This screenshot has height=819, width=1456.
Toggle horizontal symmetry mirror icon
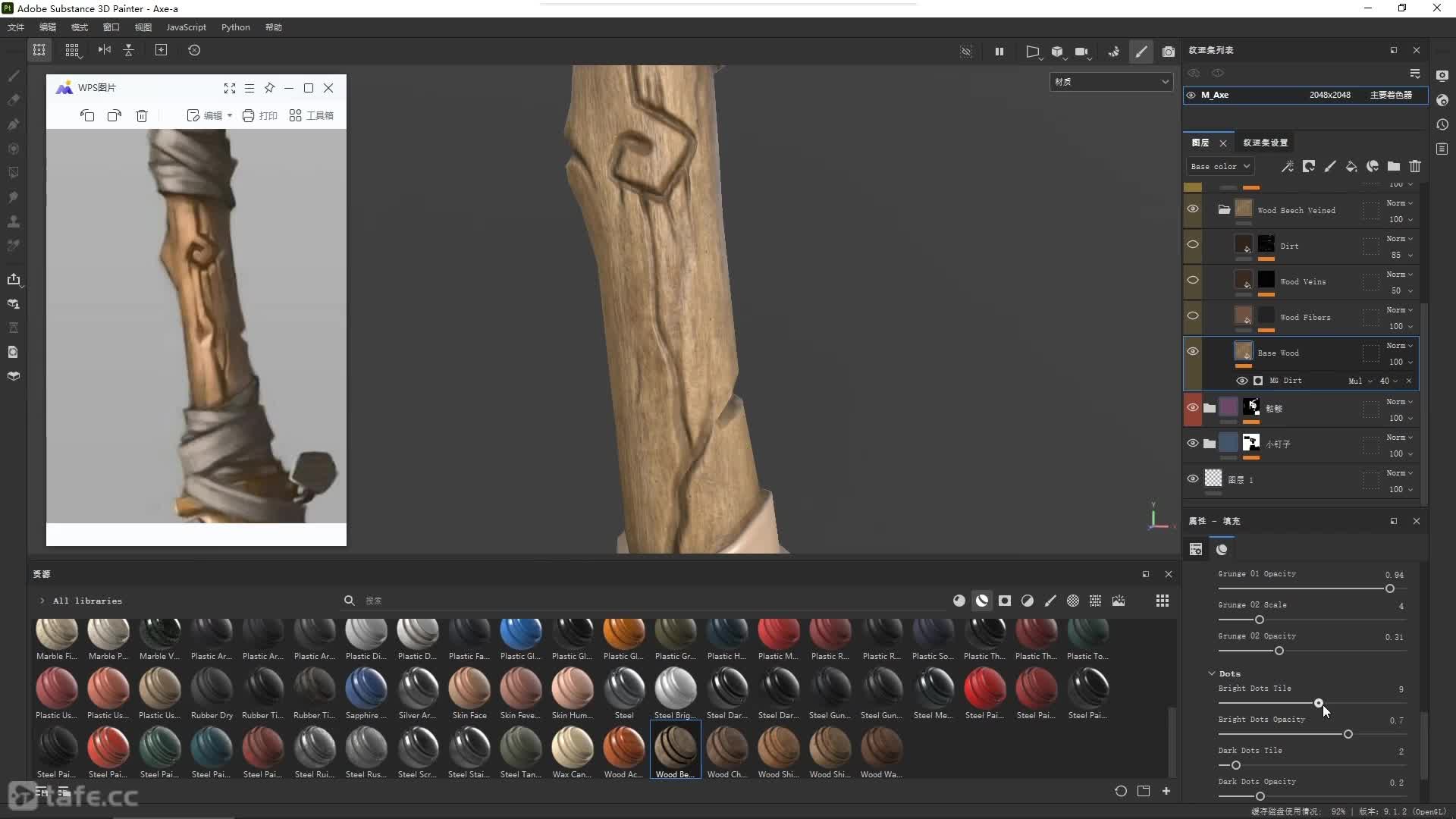(x=105, y=50)
